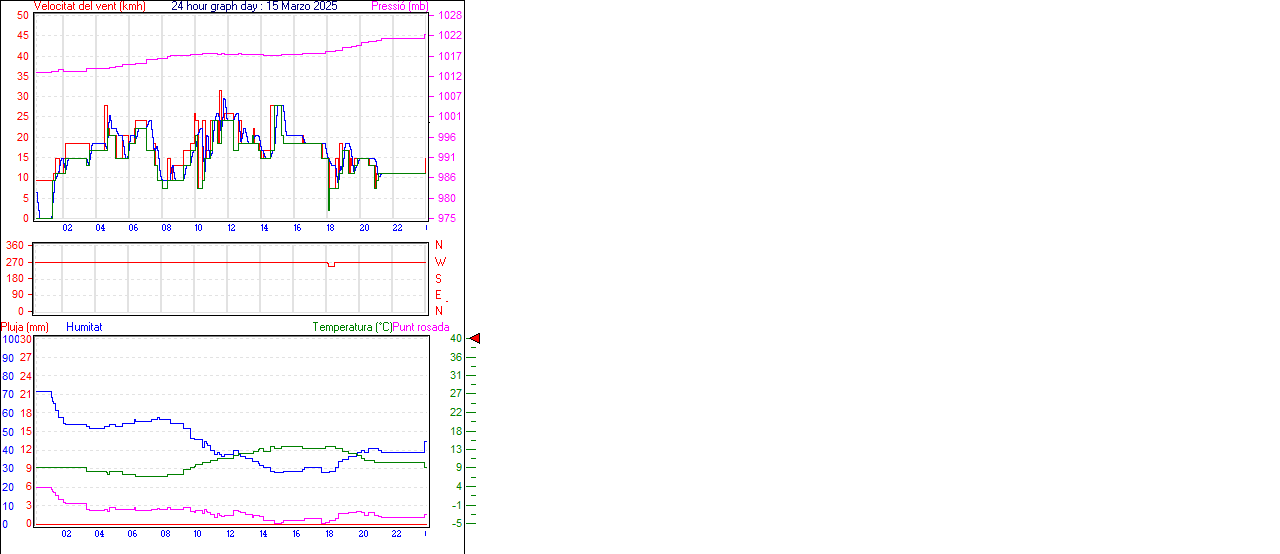This screenshot has width=1280, height=554.
Task: Click the 'Pluja (mm)' legend label
Action: click(x=24, y=327)
